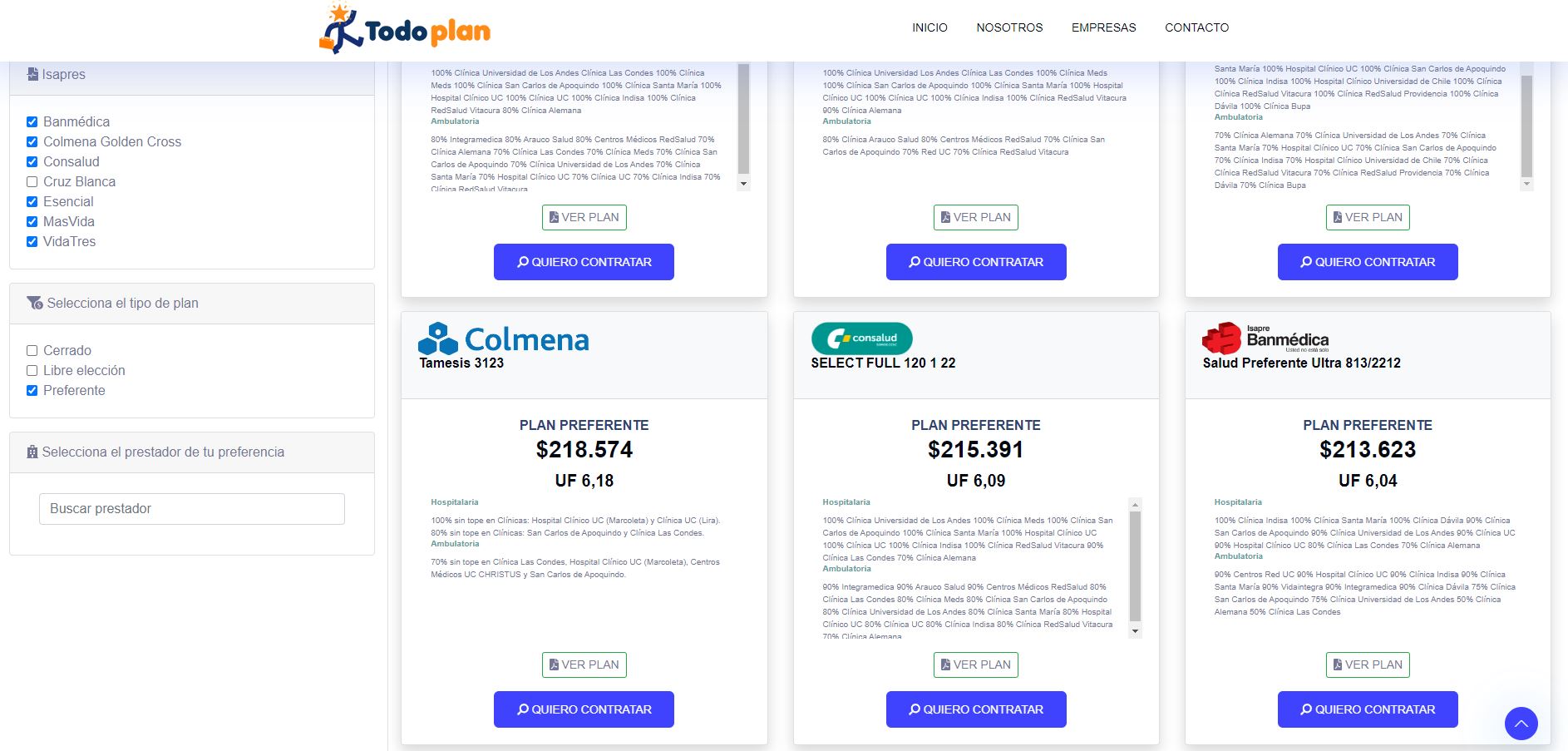This screenshot has width=1568, height=751.
Task: Click the scroll-to-top arrow button
Action: (1521, 724)
